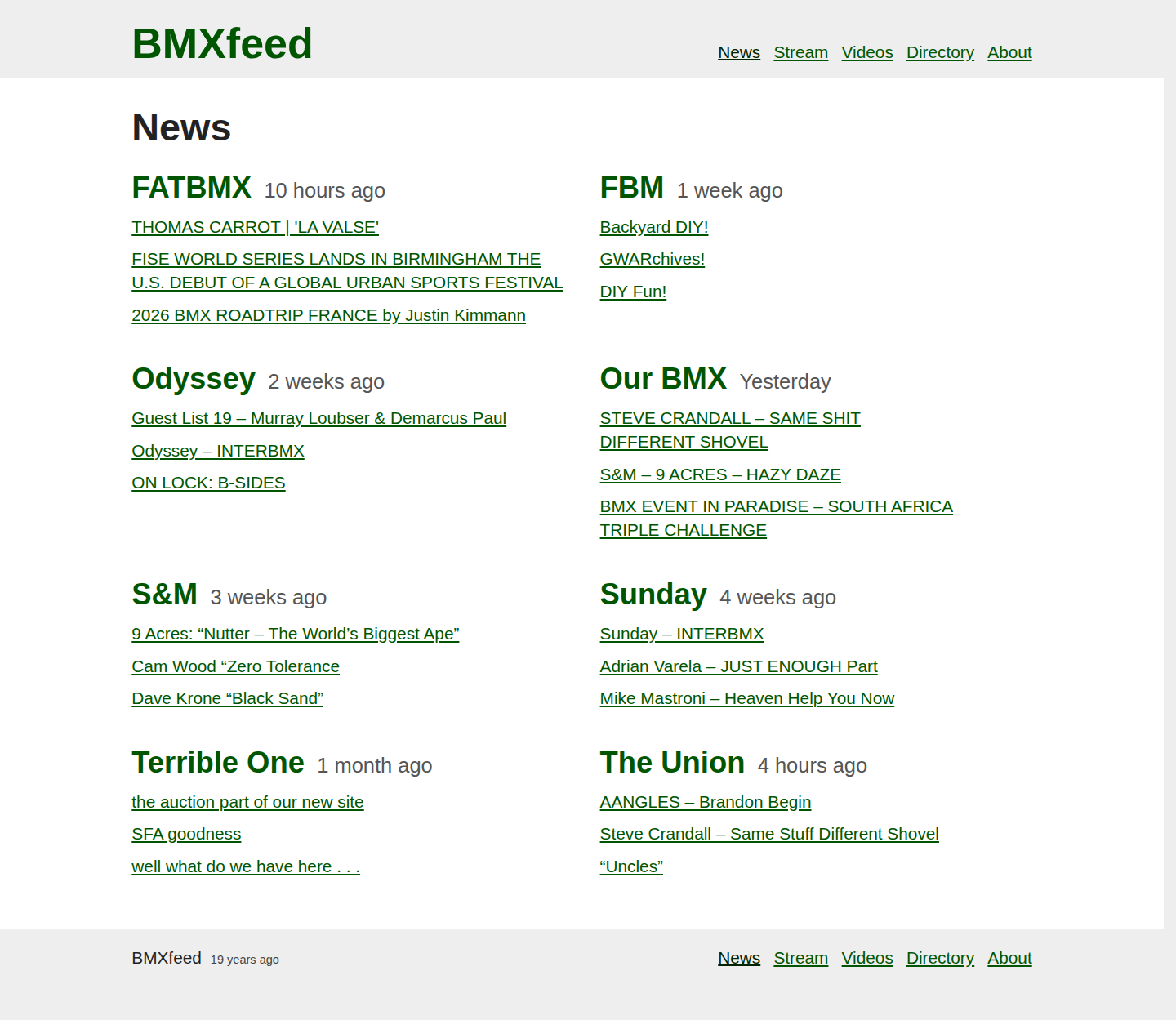The width and height of the screenshot is (1176, 1020).
Task: Click the Sunday source heading
Action: (653, 595)
